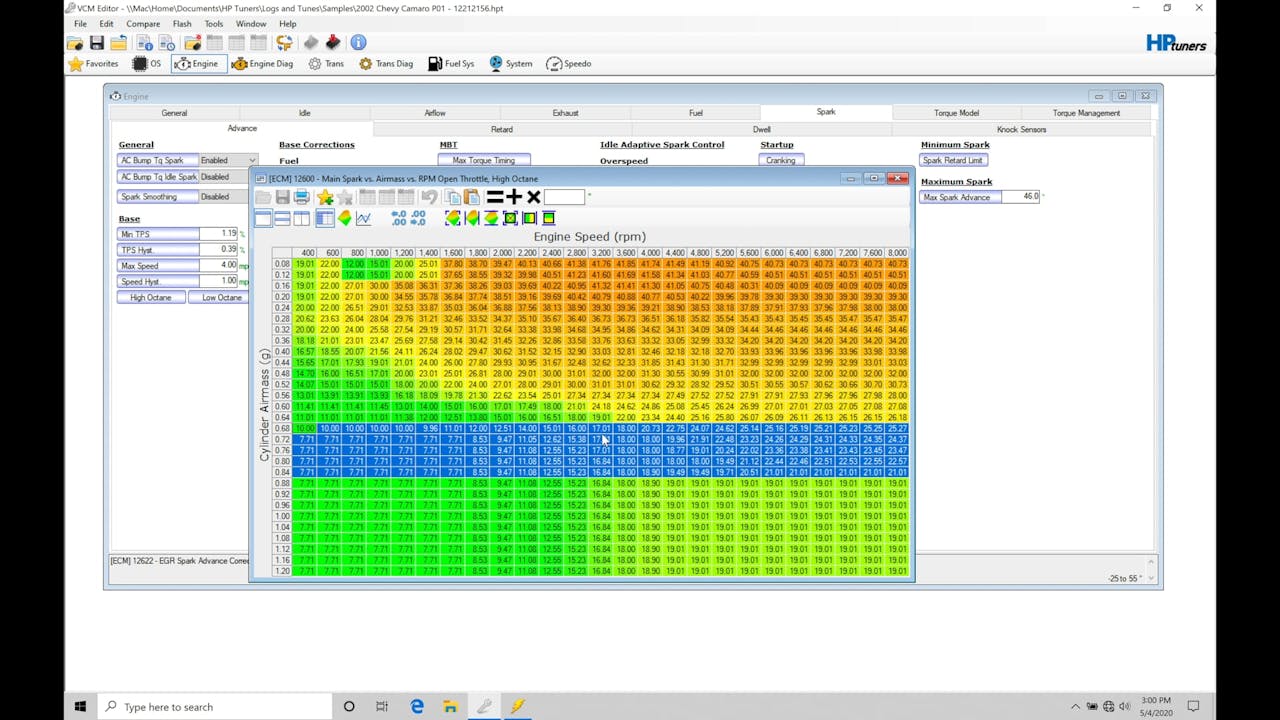Open the Compare menu
Image resolution: width=1280 pixels, height=720 pixels.
click(x=143, y=24)
